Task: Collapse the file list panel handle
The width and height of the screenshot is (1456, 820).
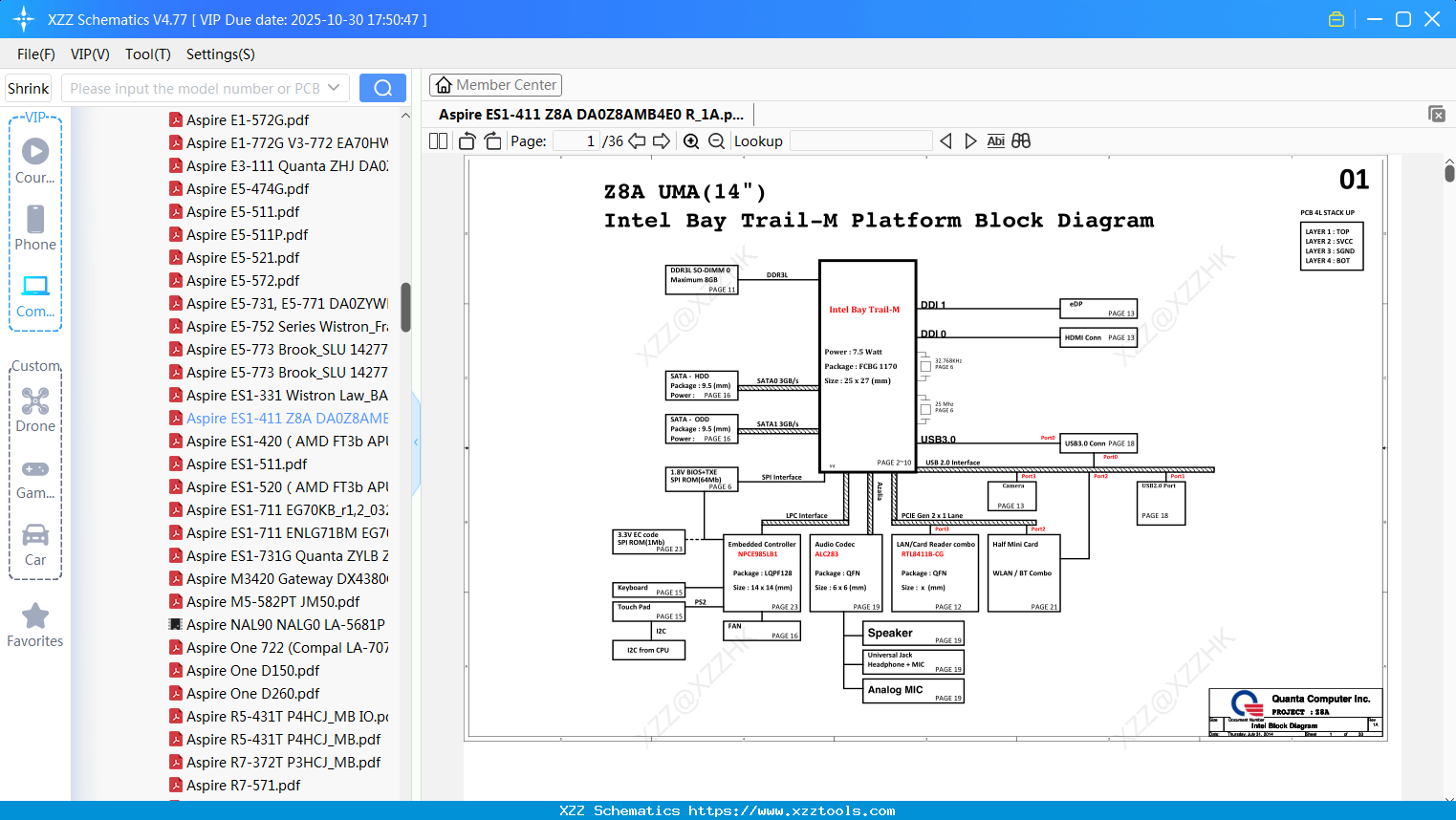Action: pos(416,442)
